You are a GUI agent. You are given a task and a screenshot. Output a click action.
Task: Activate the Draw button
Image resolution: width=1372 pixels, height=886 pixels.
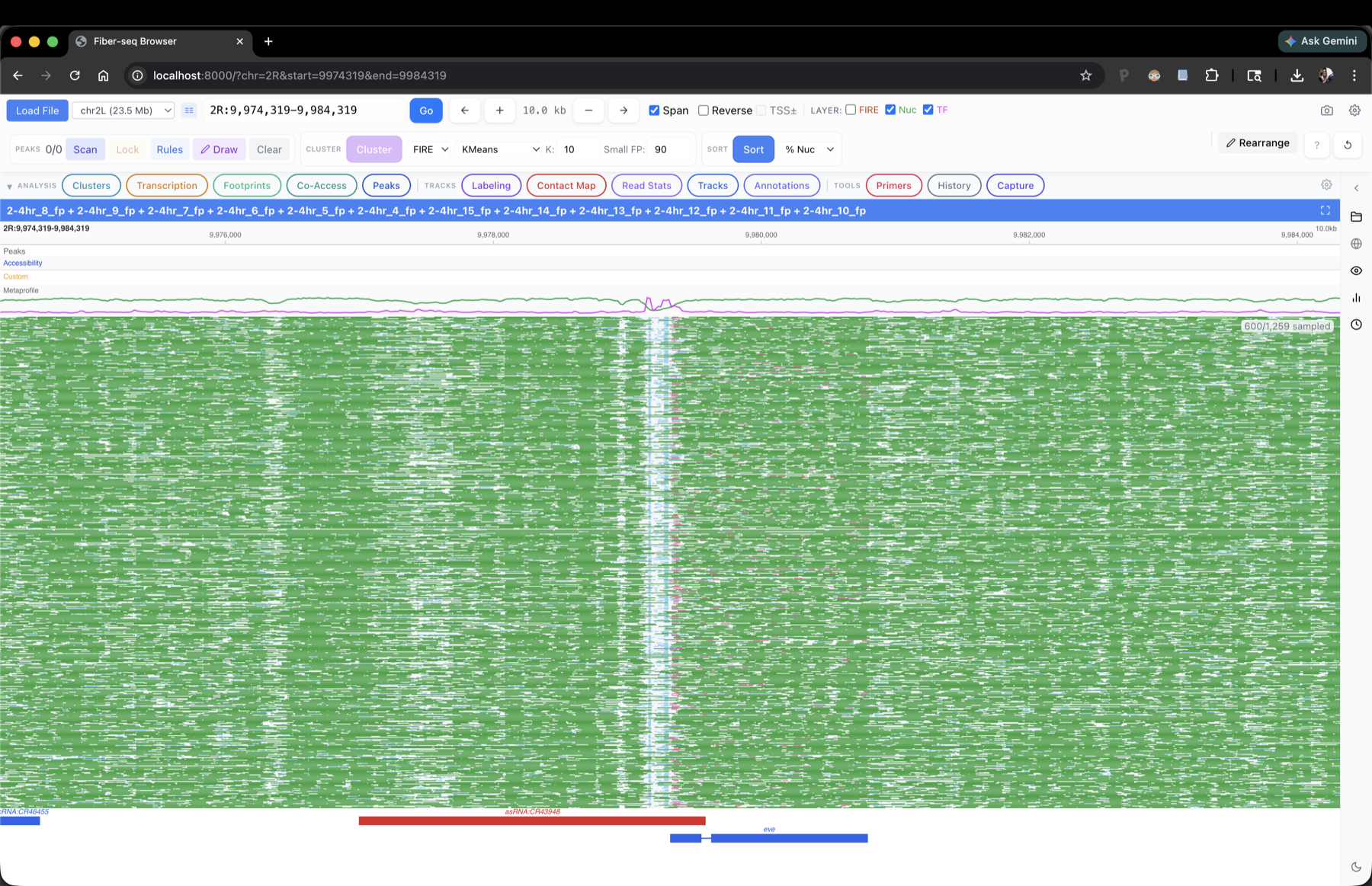pyautogui.click(x=220, y=149)
